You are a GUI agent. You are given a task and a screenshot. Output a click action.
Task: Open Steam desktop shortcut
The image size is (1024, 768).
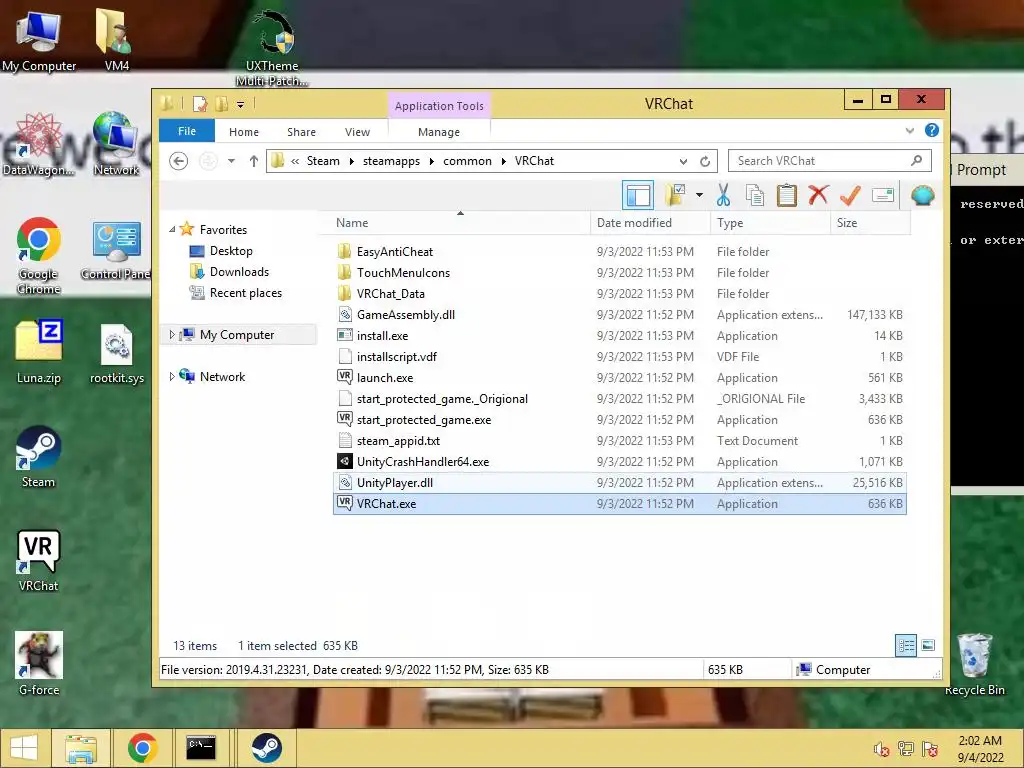39,456
